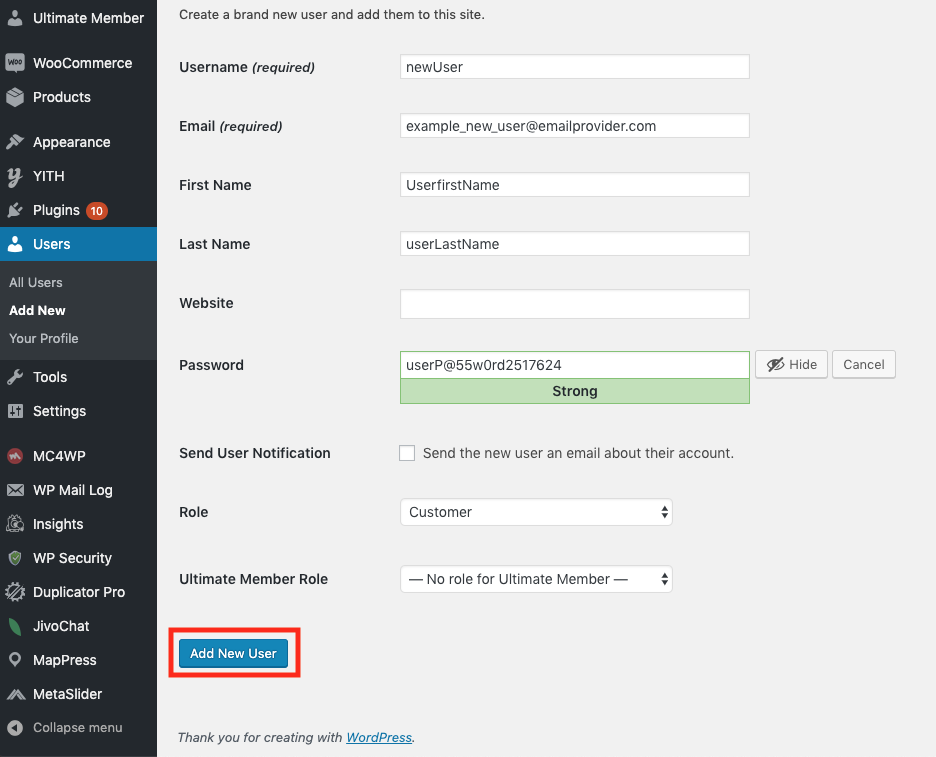Enable Send User Notification checkbox

[x=407, y=453]
